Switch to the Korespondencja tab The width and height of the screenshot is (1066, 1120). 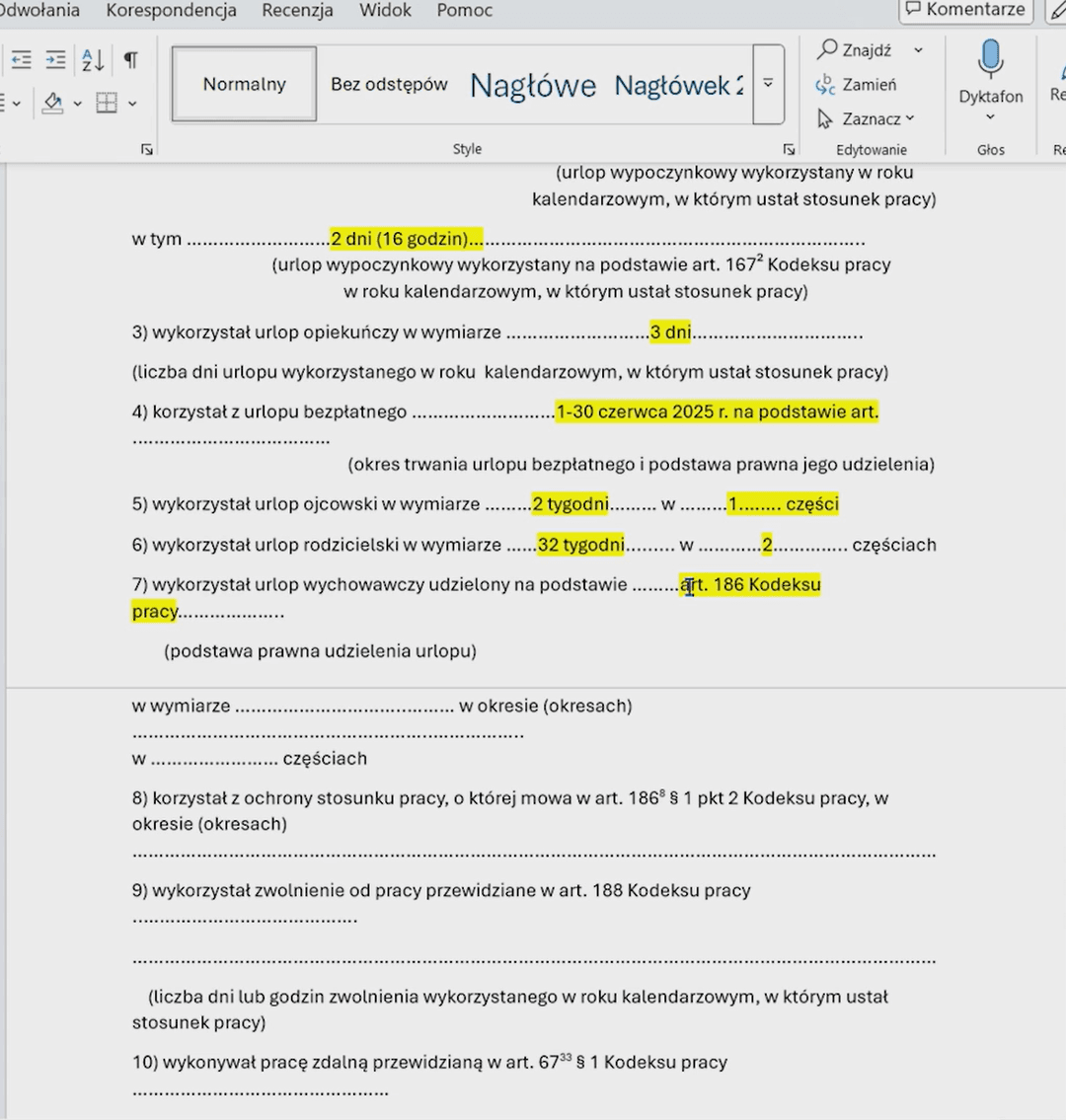tap(171, 11)
